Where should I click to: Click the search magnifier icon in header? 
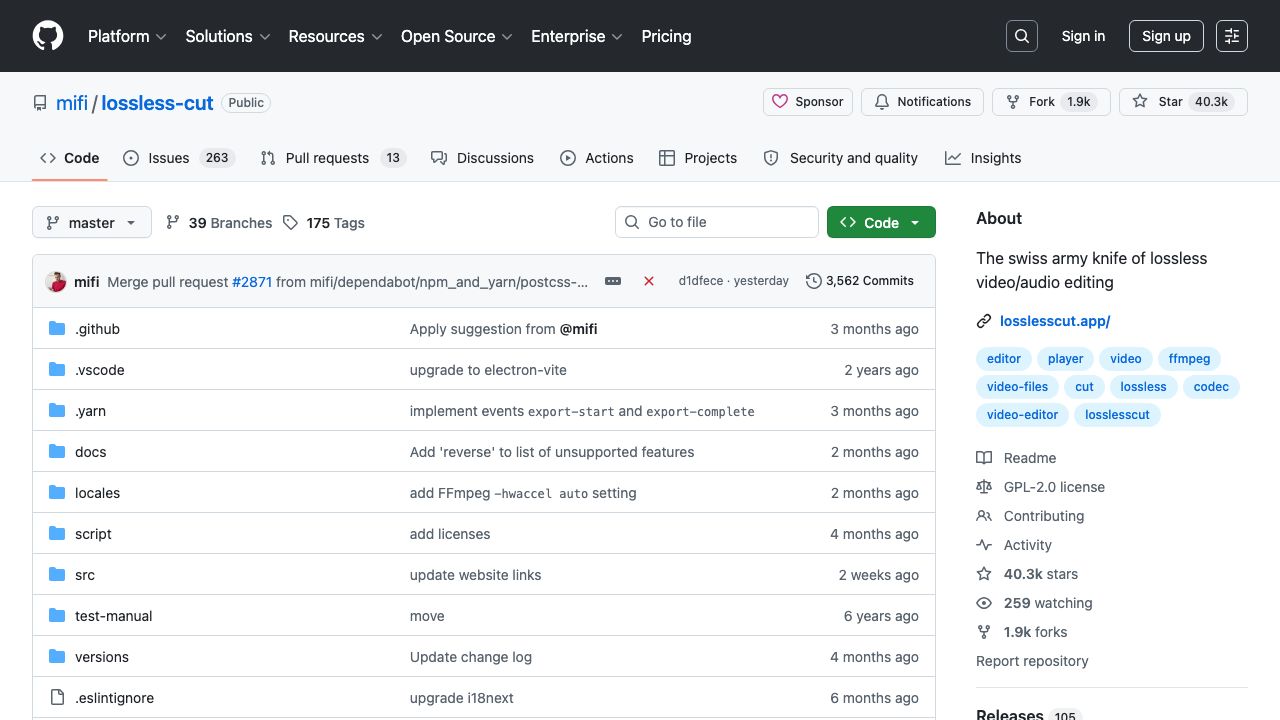point(1022,36)
